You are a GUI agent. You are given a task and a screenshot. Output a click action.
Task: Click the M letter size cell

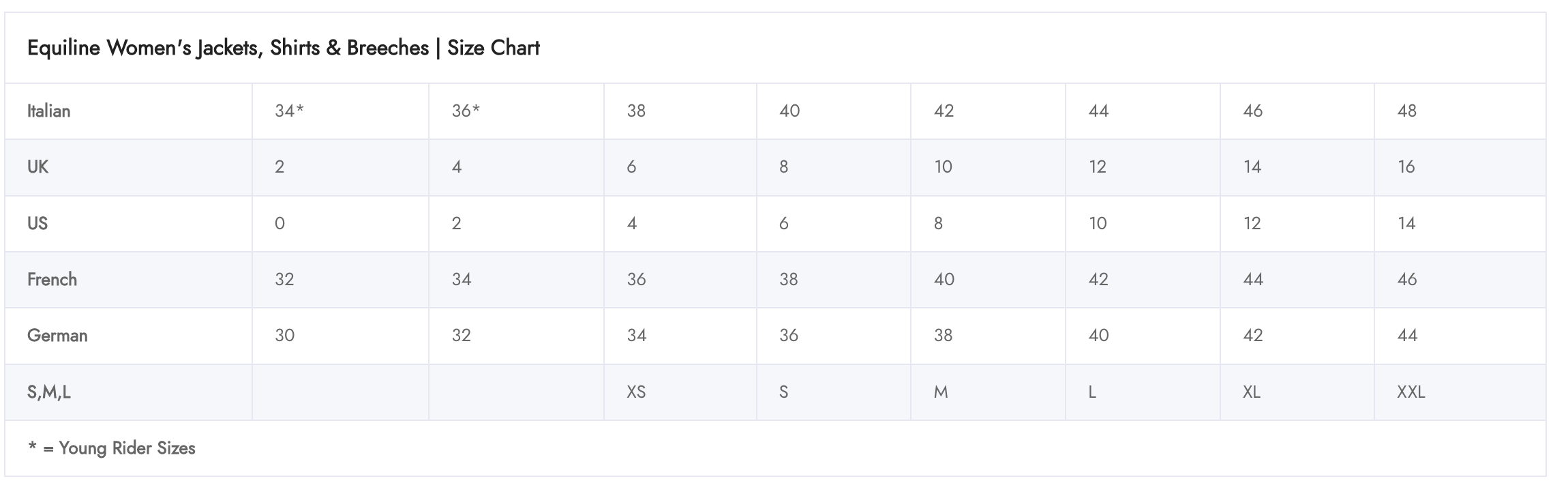[x=941, y=392]
